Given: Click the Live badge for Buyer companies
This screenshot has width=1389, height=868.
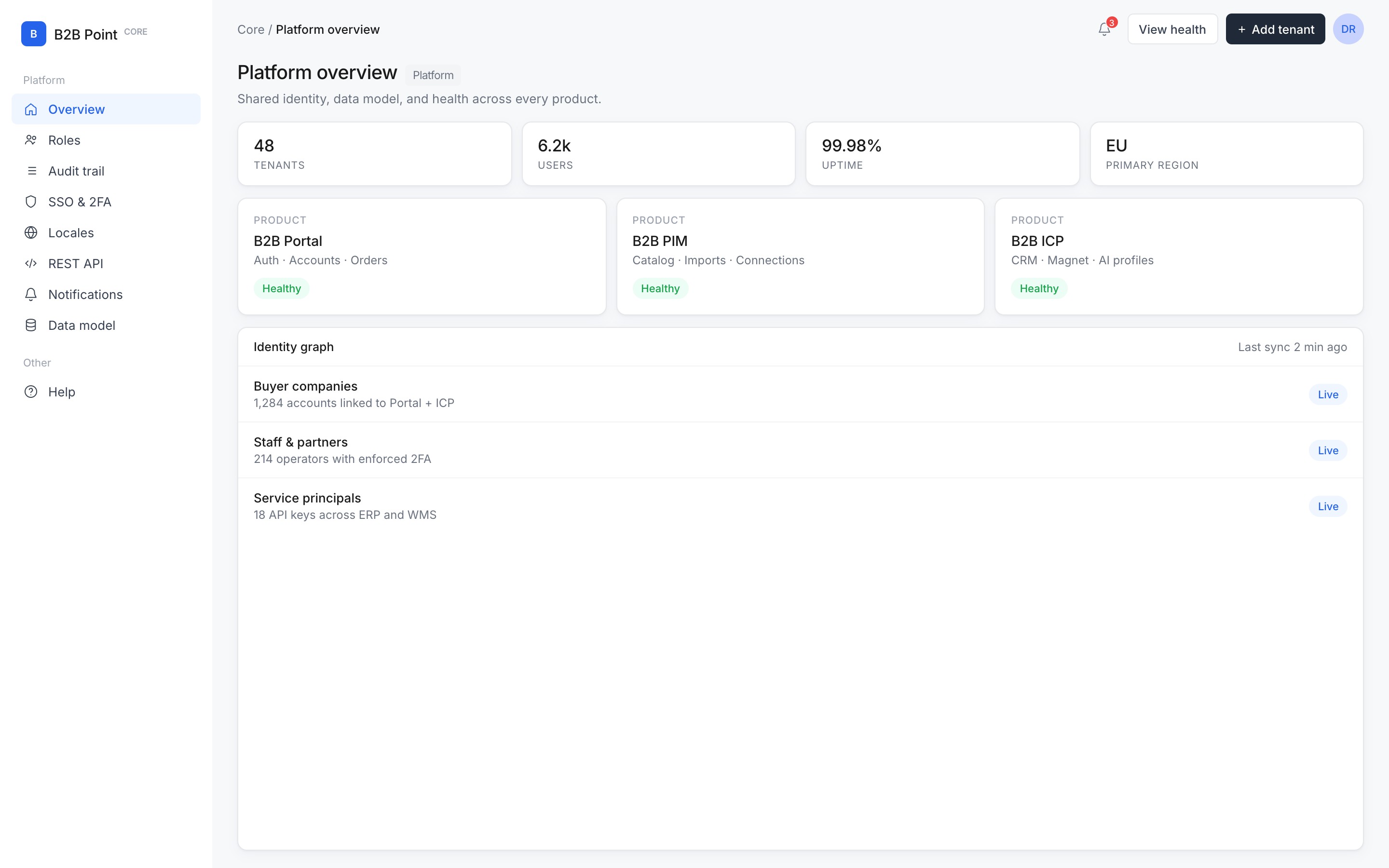Looking at the screenshot, I should 1328,394.
